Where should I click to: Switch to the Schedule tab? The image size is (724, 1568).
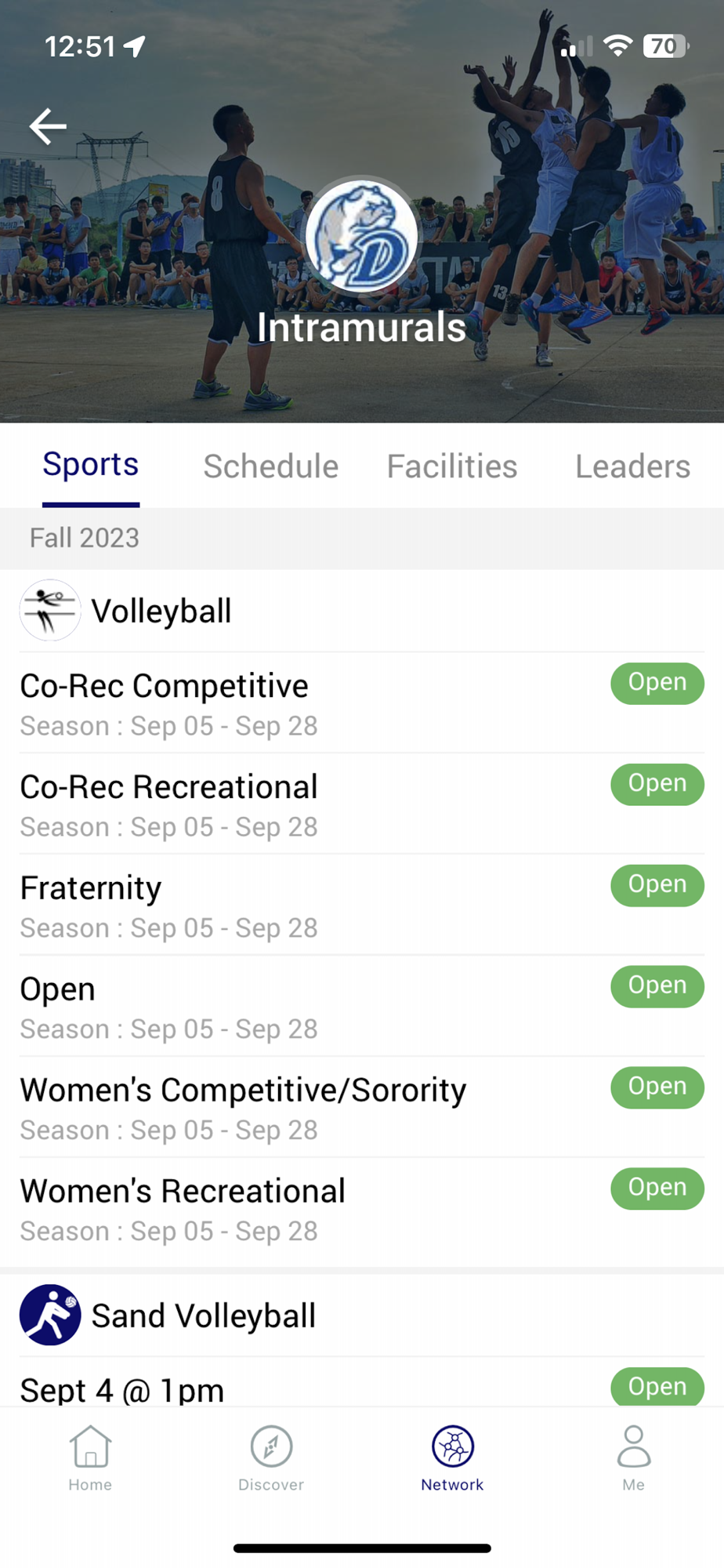(x=271, y=466)
